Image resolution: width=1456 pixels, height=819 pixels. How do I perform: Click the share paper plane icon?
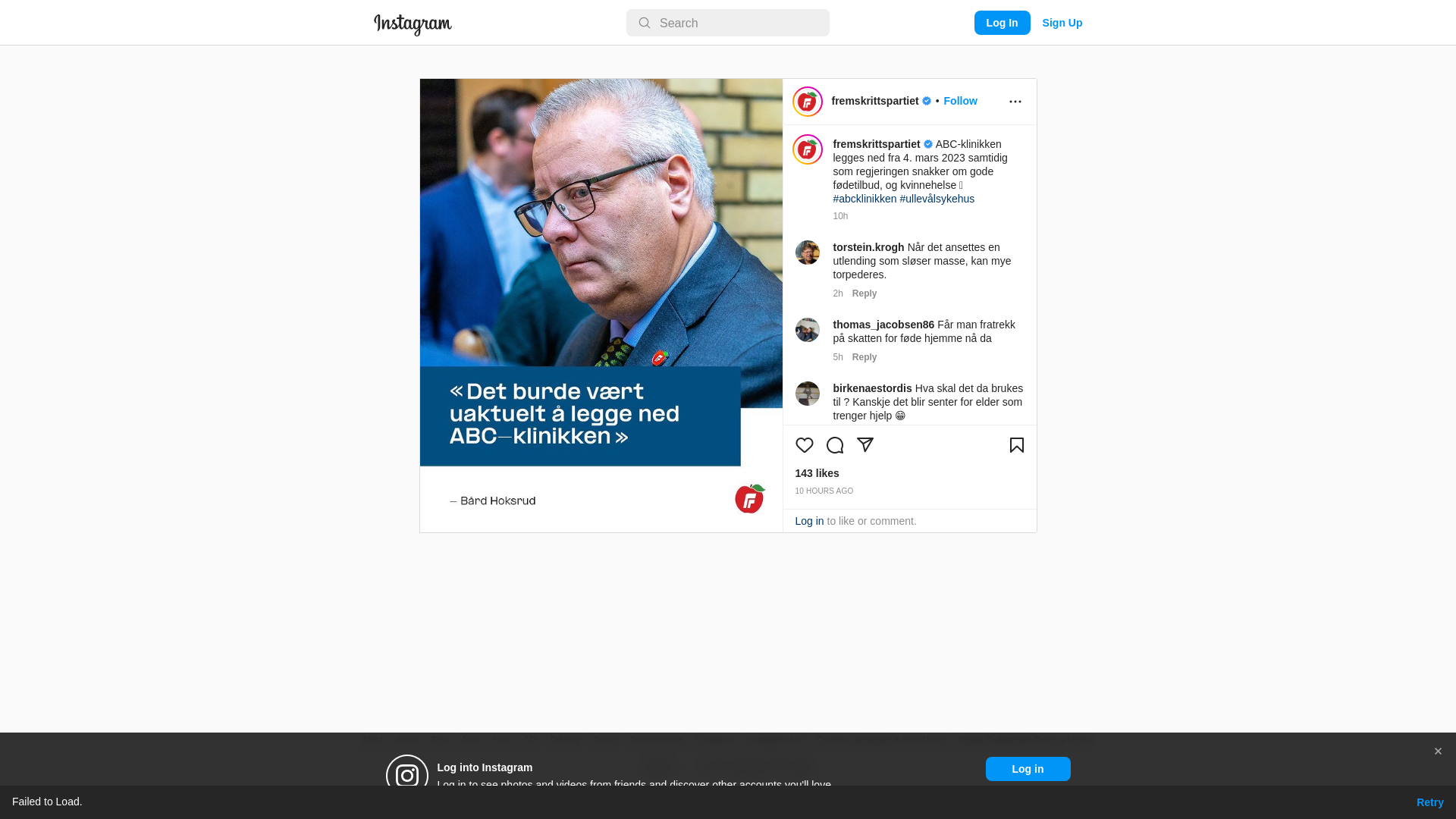coord(865,445)
